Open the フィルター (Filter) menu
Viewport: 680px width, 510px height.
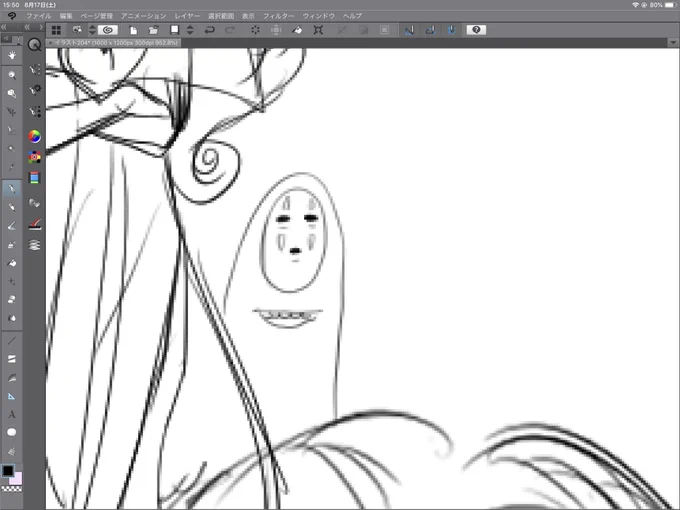pos(278,16)
